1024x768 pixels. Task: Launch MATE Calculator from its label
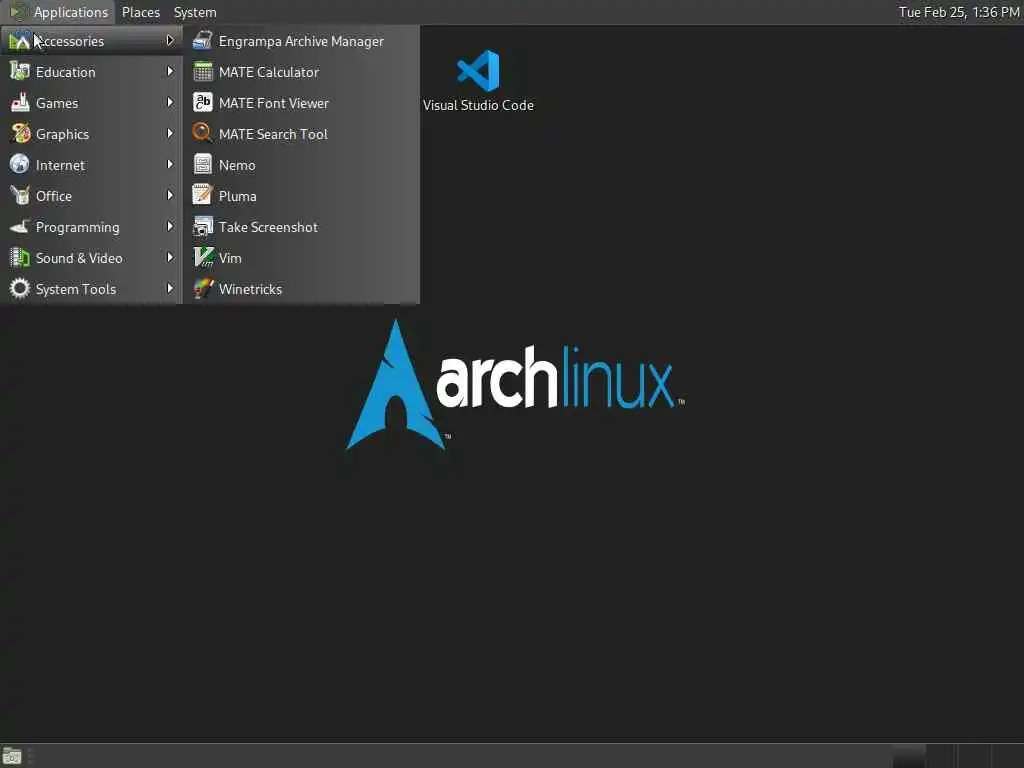(x=268, y=72)
